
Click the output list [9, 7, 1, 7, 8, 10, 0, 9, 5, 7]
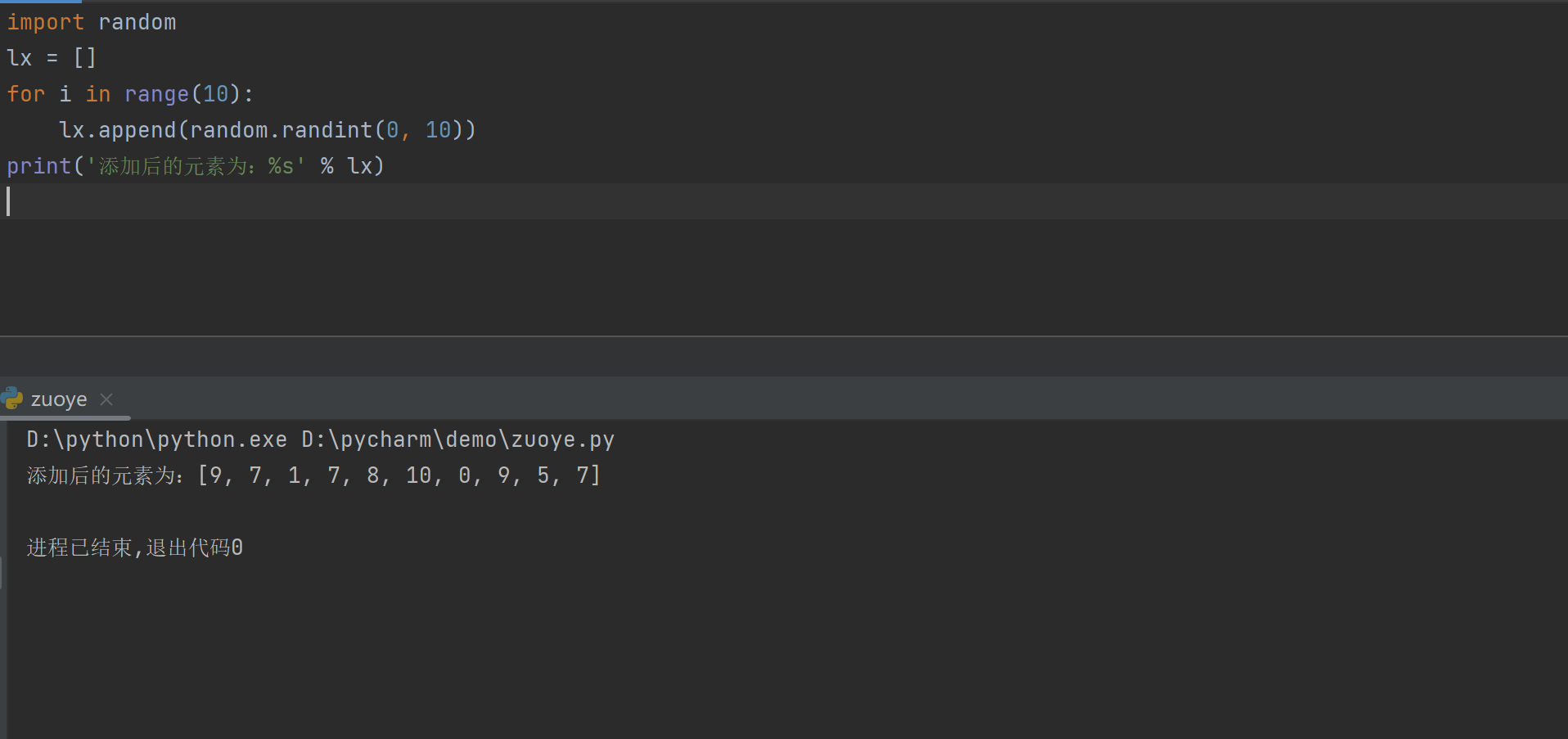pyautogui.click(x=399, y=475)
